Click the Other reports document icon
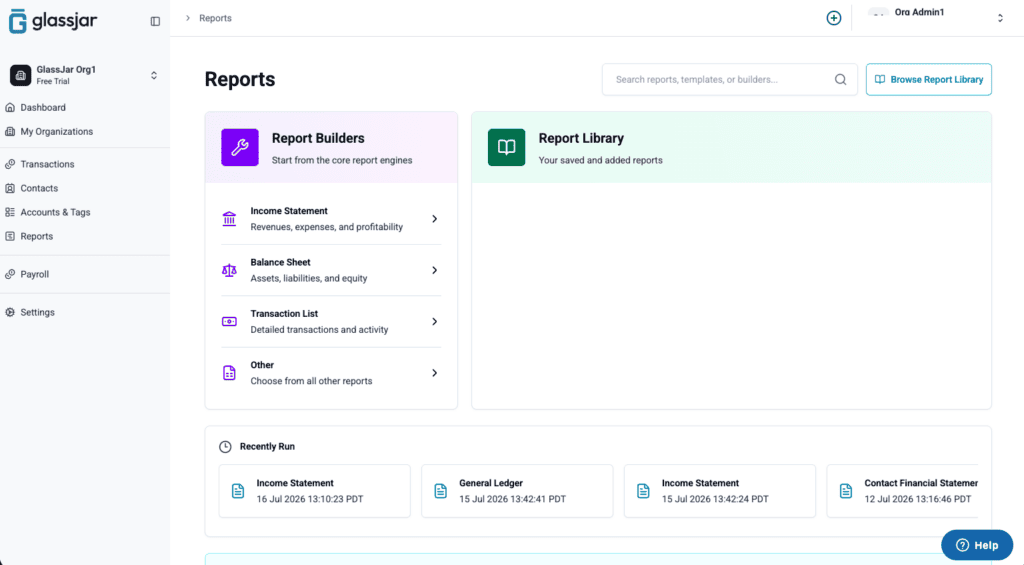Image resolution: width=1024 pixels, height=565 pixels. (x=229, y=373)
